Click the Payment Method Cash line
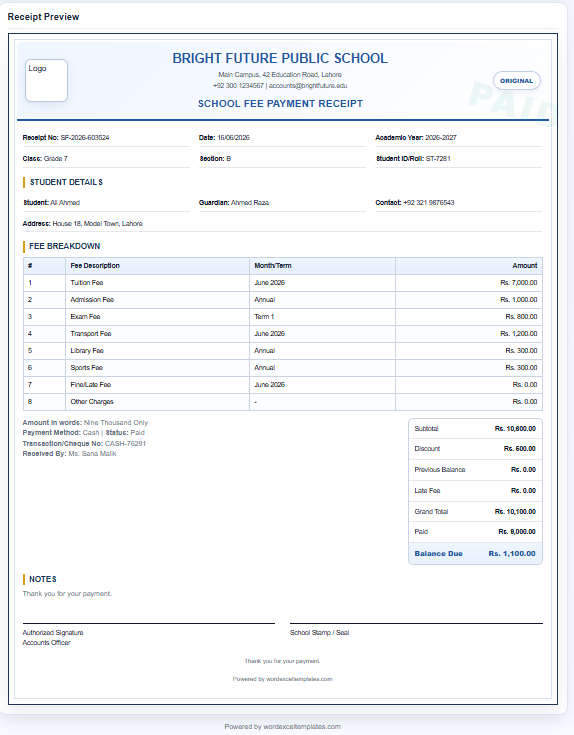This screenshot has height=735, width=574. tap(83, 433)
